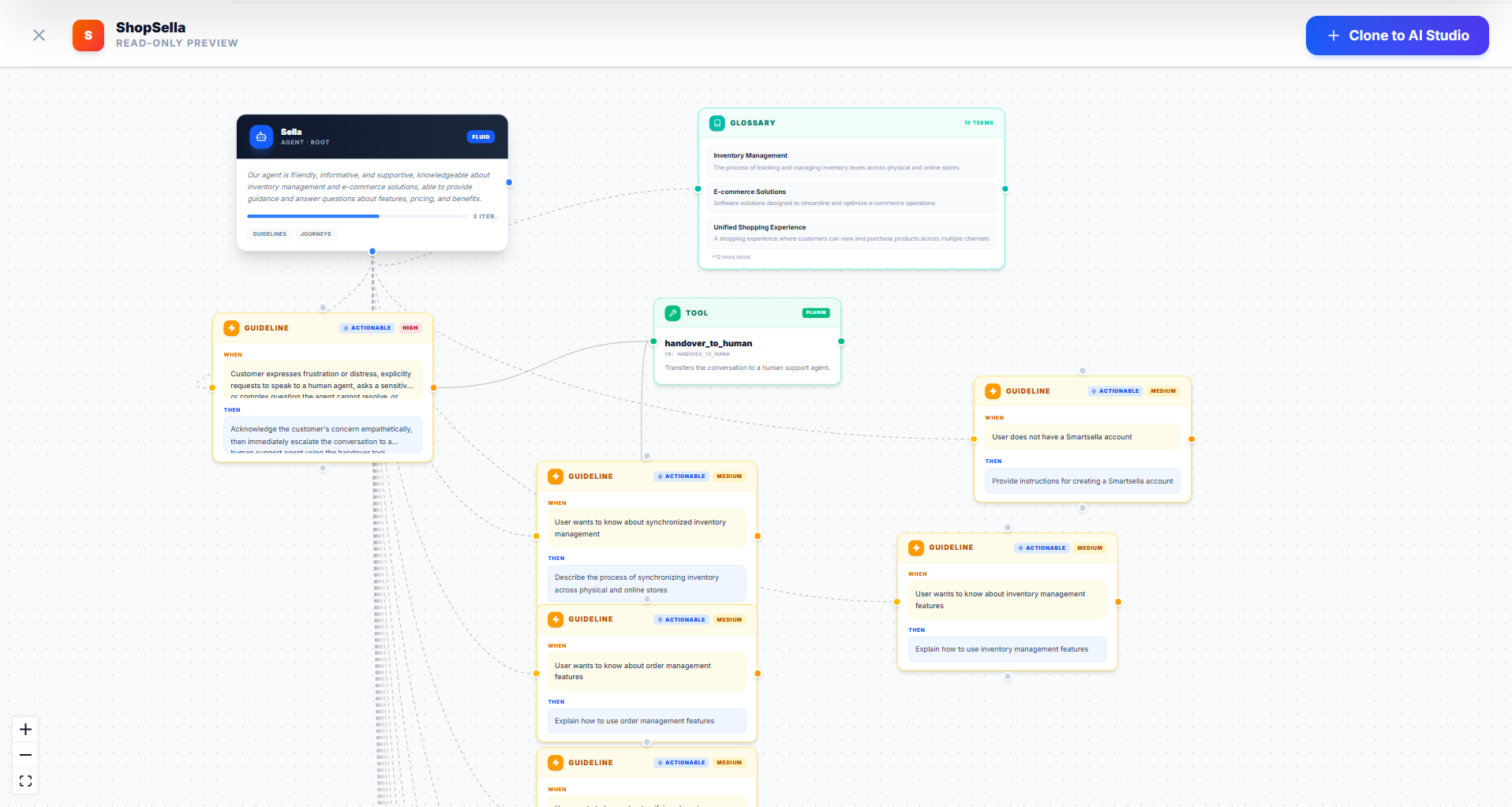The height and width of the screenshot is (807, 1512).
Task: Click 'Explain how to use inventory management features'
Action: pos(1007,649)
